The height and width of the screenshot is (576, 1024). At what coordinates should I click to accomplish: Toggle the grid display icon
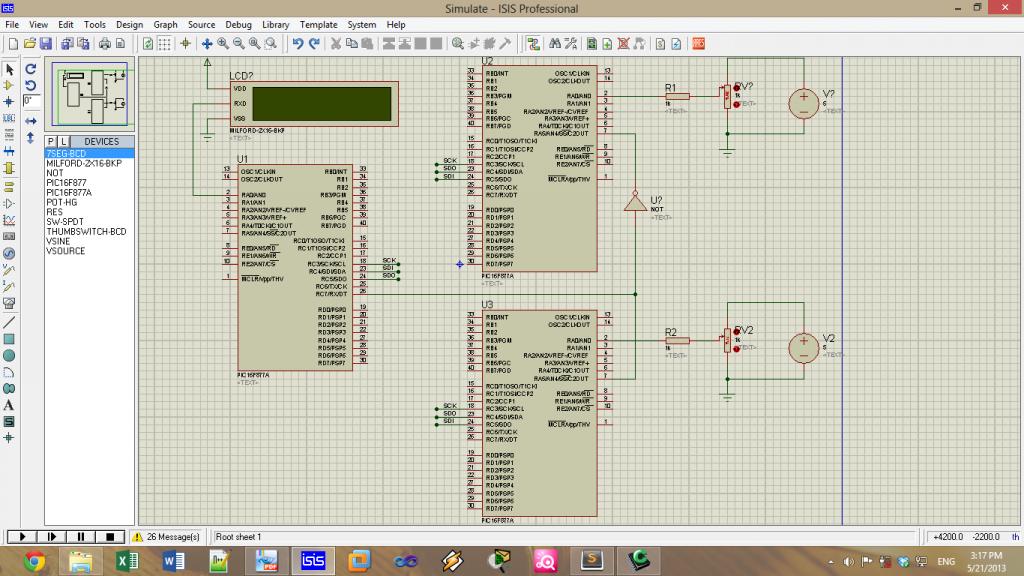(x=164, y=44)
